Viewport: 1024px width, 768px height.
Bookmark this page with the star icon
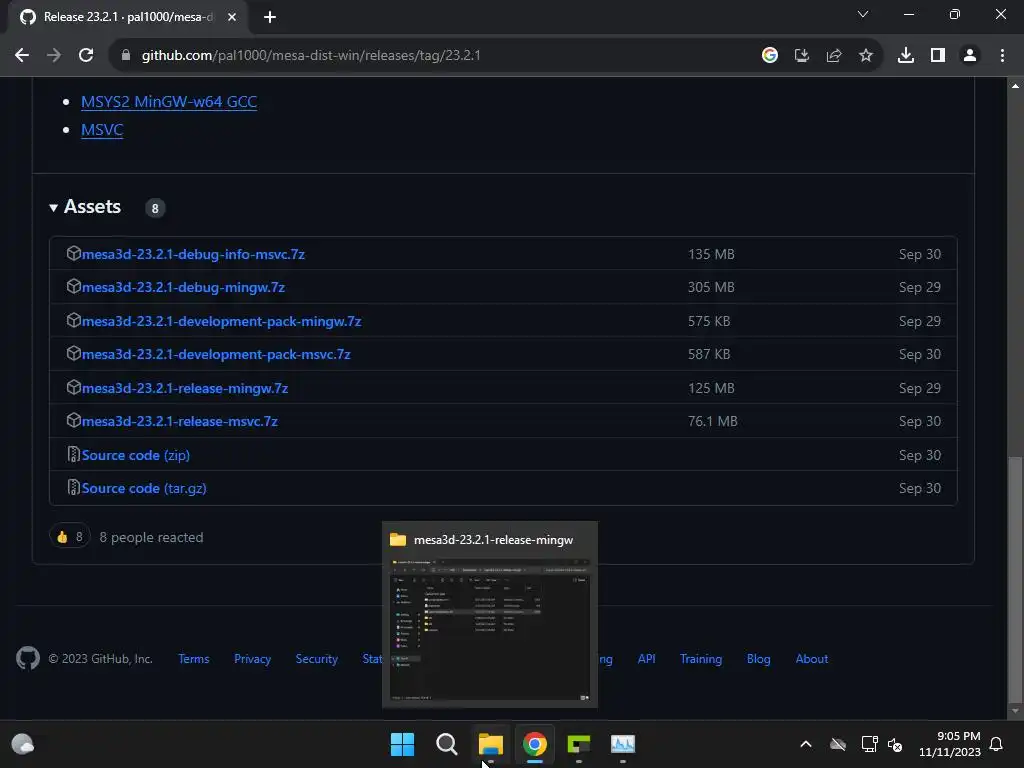(866, 56)
